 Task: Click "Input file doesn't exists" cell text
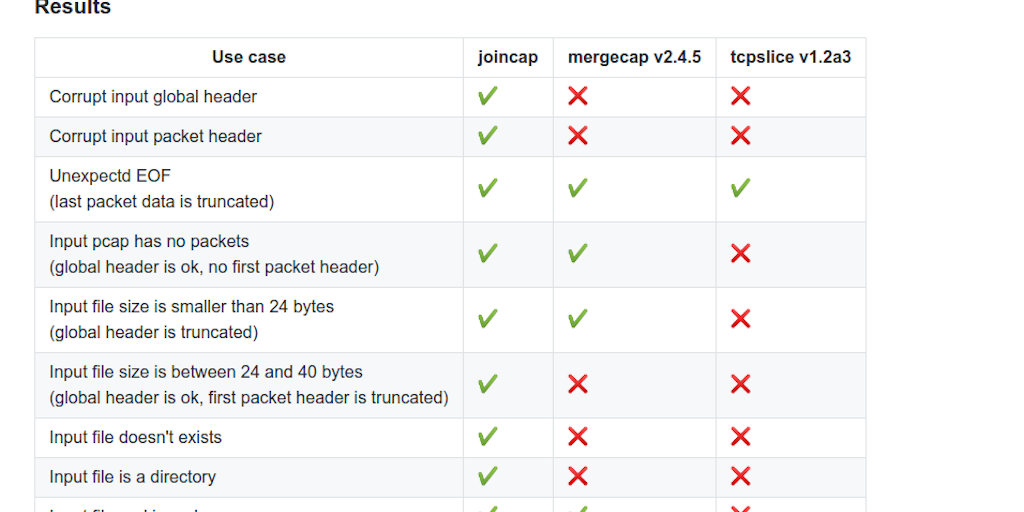(x=136, y=437)
